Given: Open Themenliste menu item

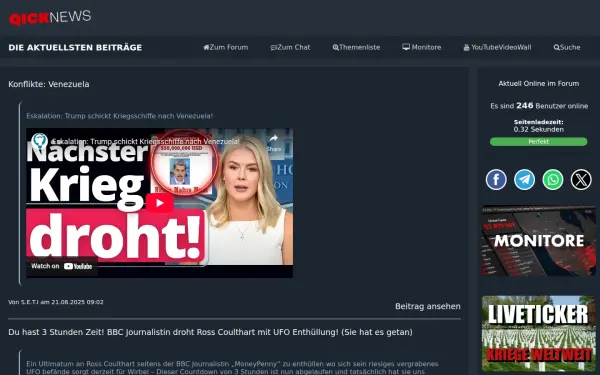Looking at the screenshot, I should click(x=356, y=47).
